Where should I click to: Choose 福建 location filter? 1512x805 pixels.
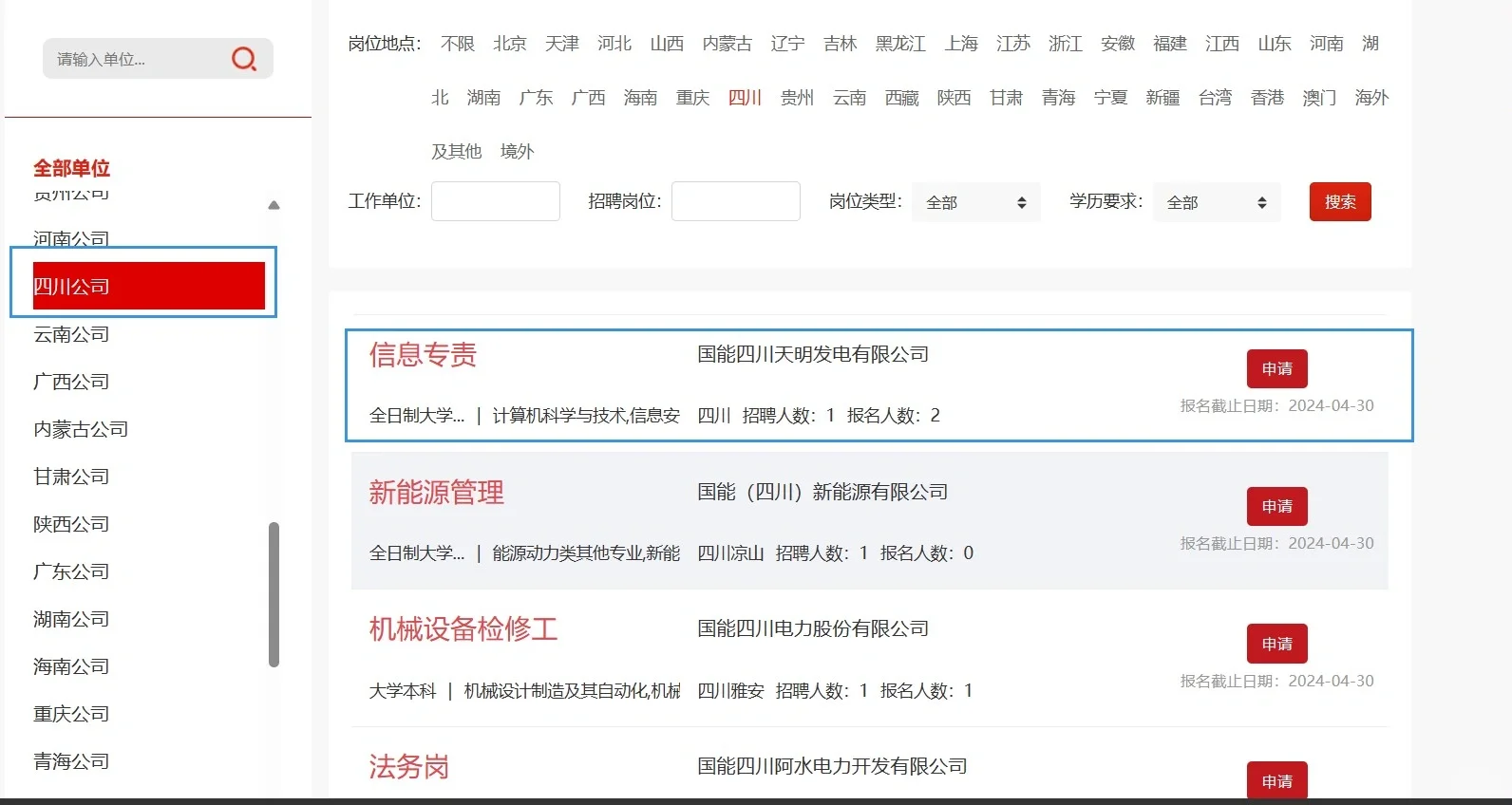click(x=1170, y=44)
